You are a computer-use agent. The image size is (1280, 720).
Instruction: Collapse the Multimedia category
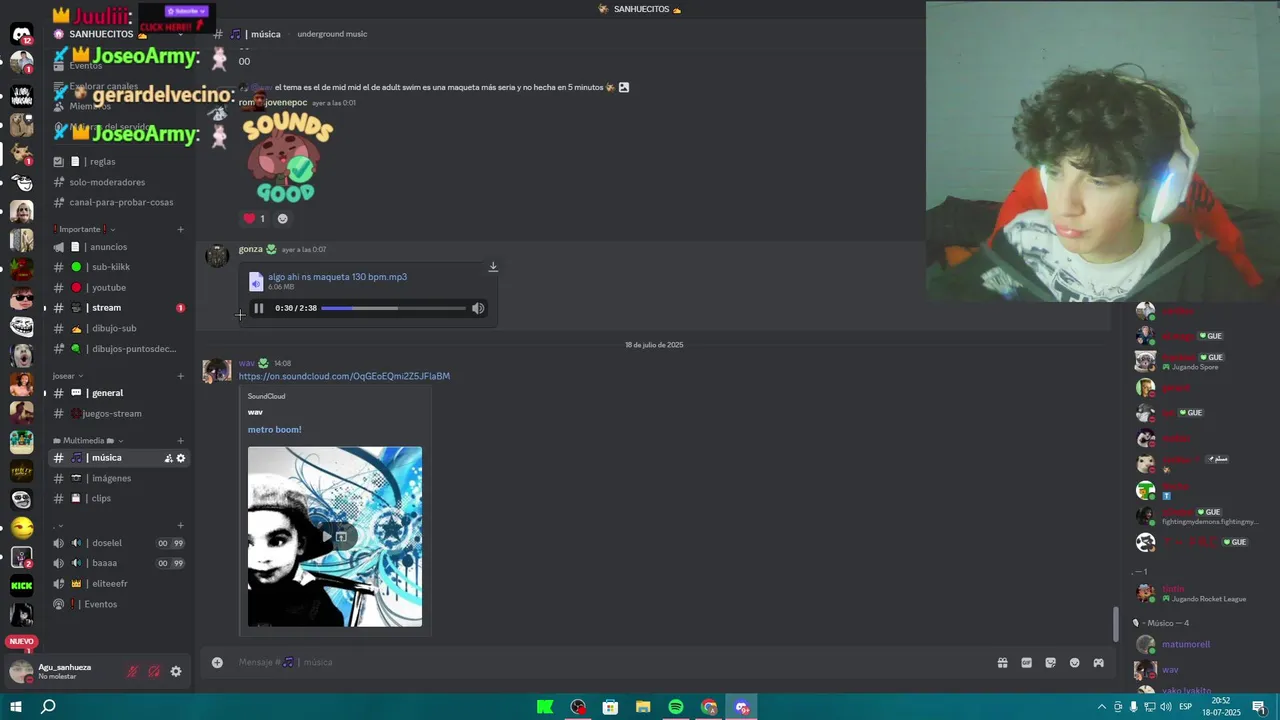pyautogui.click(x=88, y=441)
